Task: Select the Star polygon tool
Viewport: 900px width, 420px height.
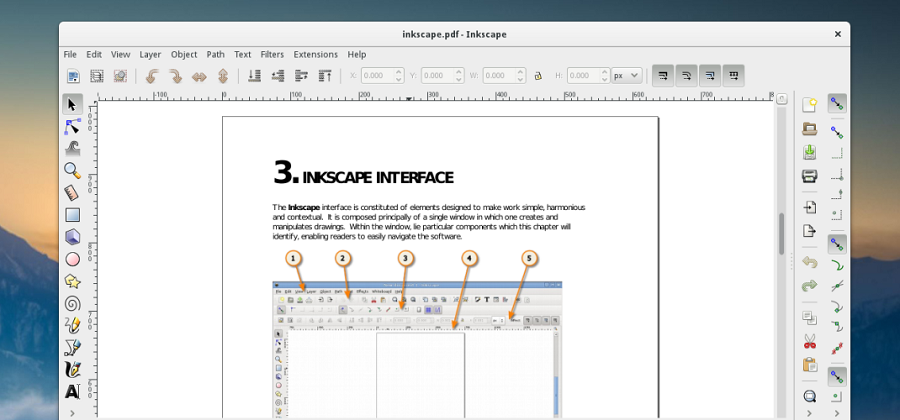Action: tap(72, 281)
